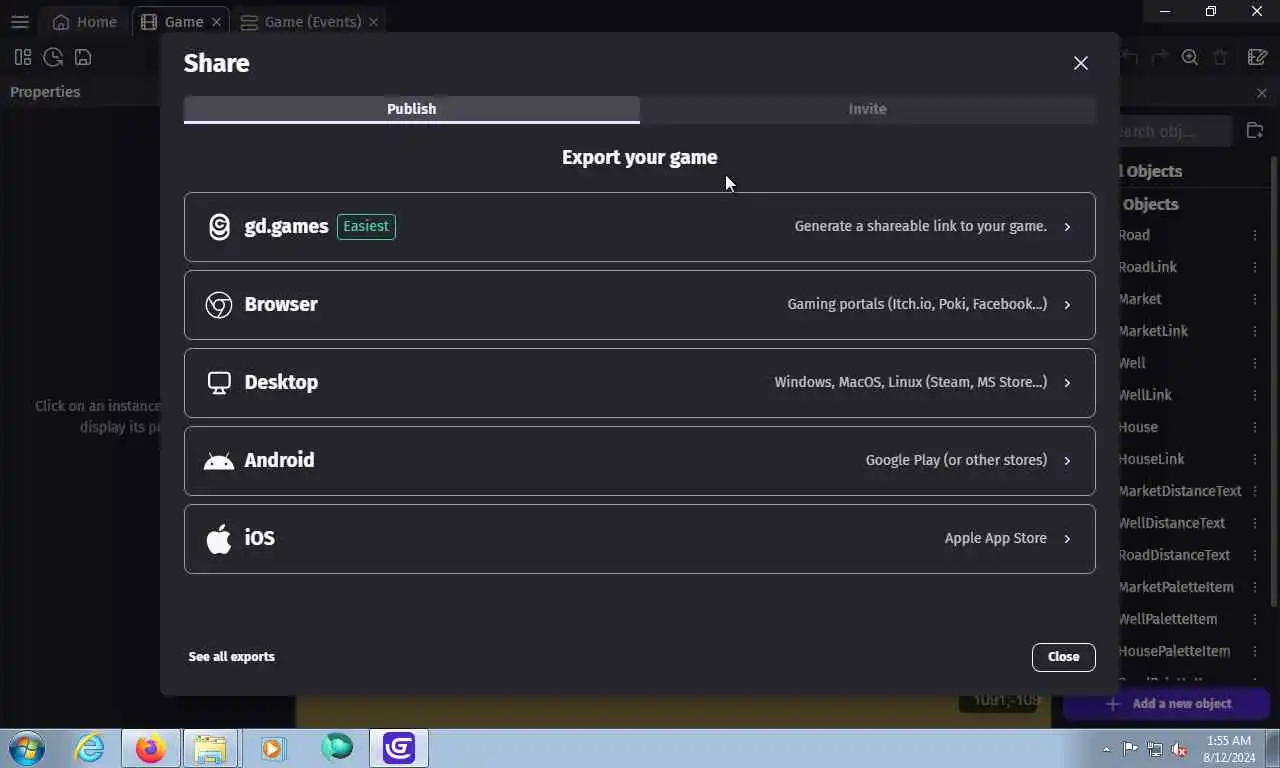The height and width of the screenshot is (768, 1280).
Task: Close the Share dialog with X icon
Action: coord(1081,63)
